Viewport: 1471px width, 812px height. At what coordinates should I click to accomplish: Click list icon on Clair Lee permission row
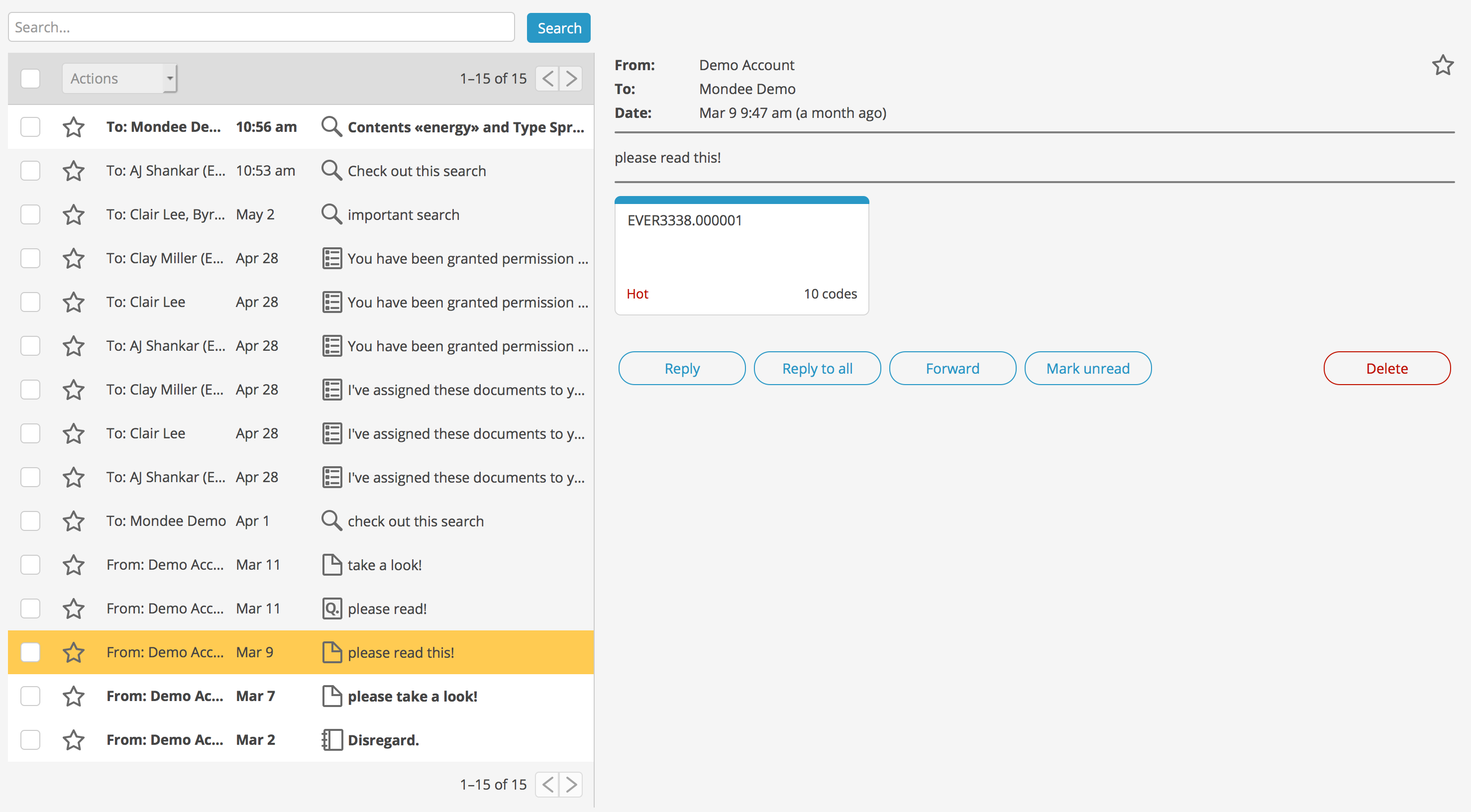332,302
